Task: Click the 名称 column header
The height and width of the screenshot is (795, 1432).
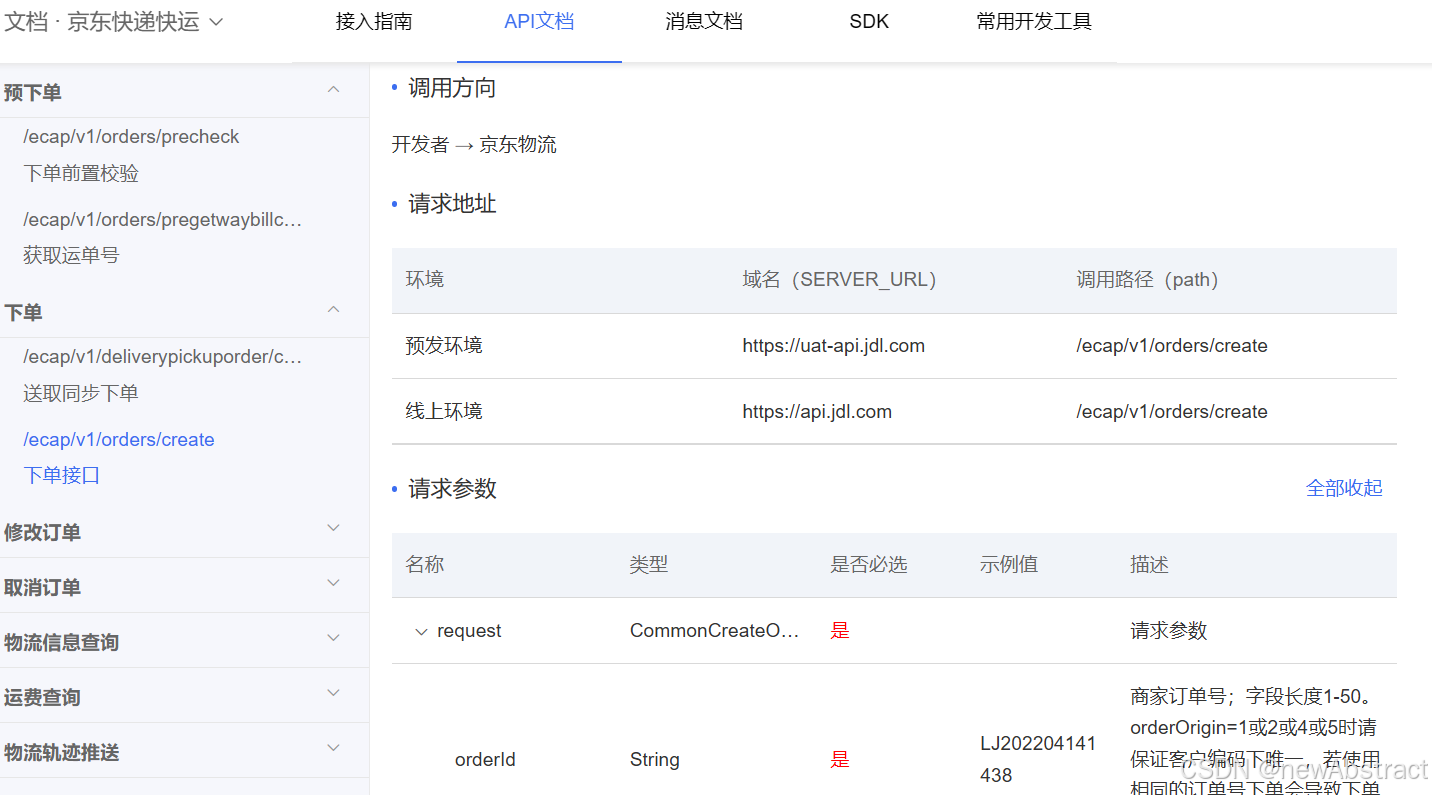Action: coord(425,565)
